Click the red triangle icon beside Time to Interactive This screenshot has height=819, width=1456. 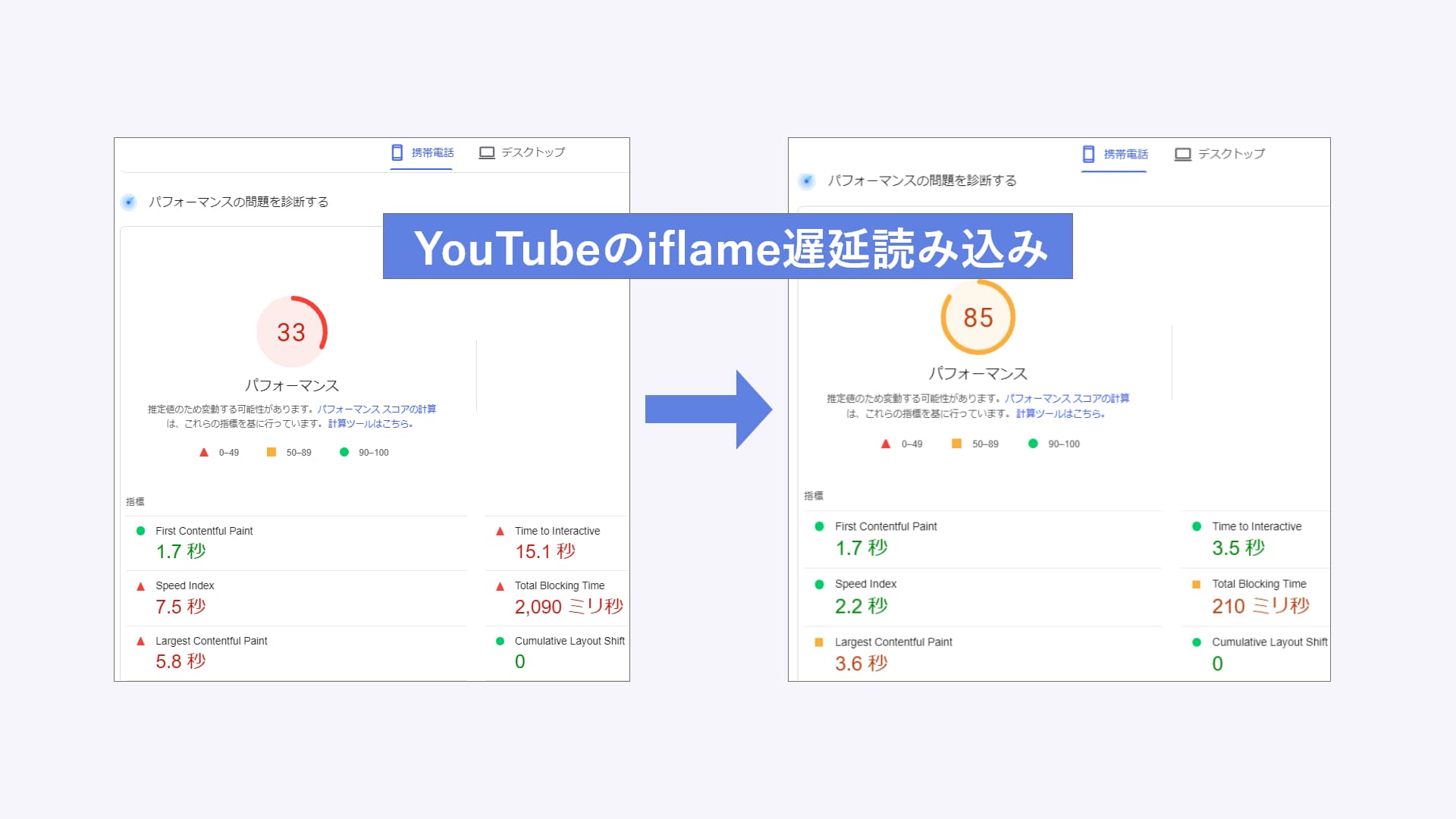click(500, 531)
